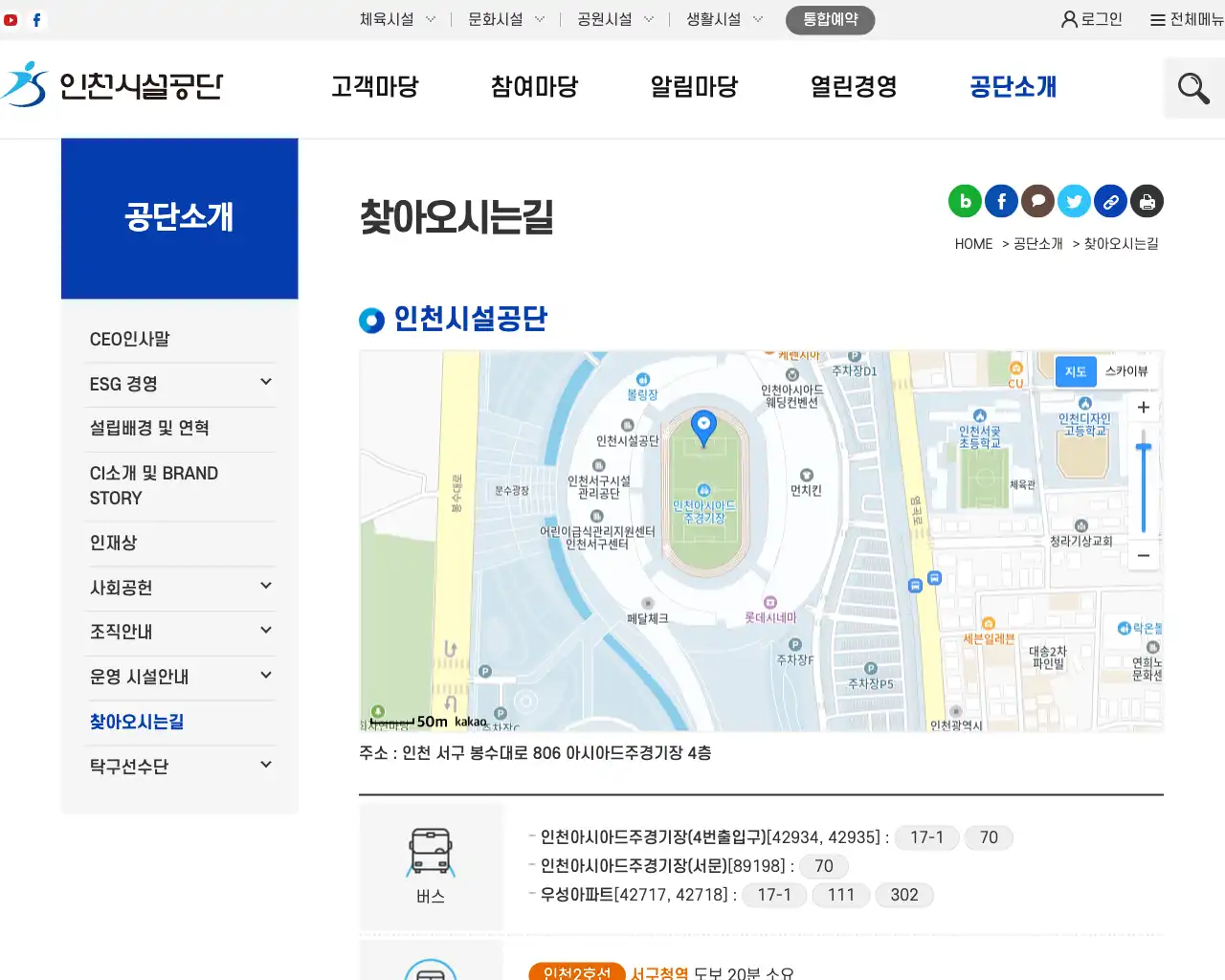Keep the map on 지도 view
Image resolution: width=1225 pixels, height=980 pixels.
pyautogui.click(x=1075, y=371)
